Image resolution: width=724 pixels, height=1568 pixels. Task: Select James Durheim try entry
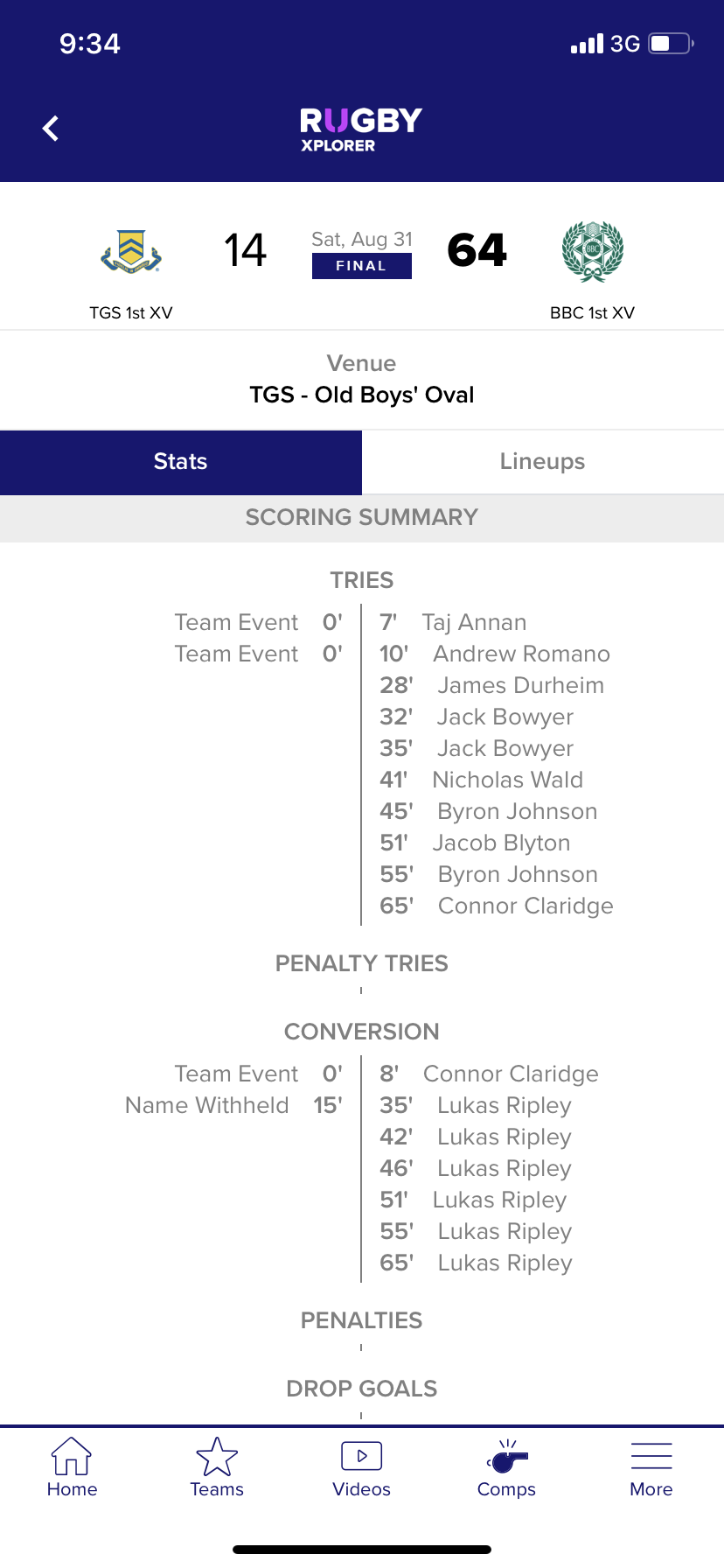click(520, 685)
